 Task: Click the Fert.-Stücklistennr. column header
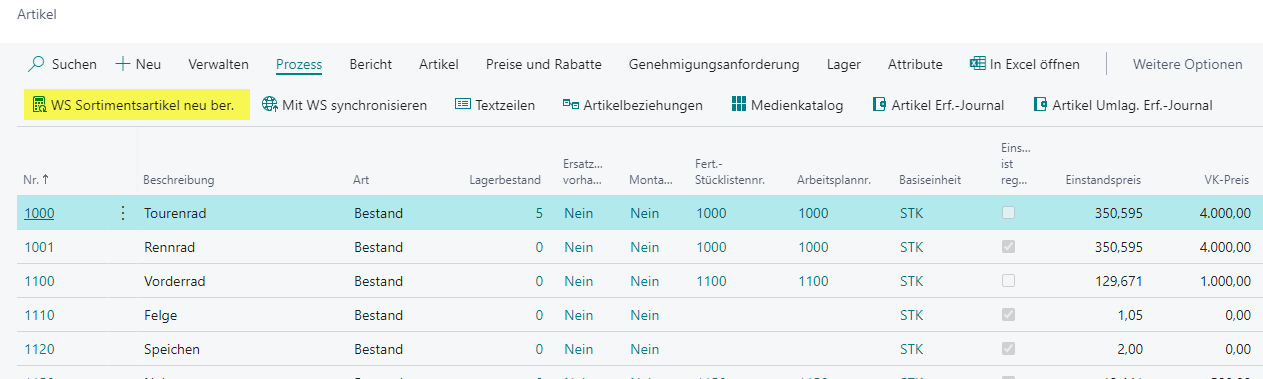point(729,172)
